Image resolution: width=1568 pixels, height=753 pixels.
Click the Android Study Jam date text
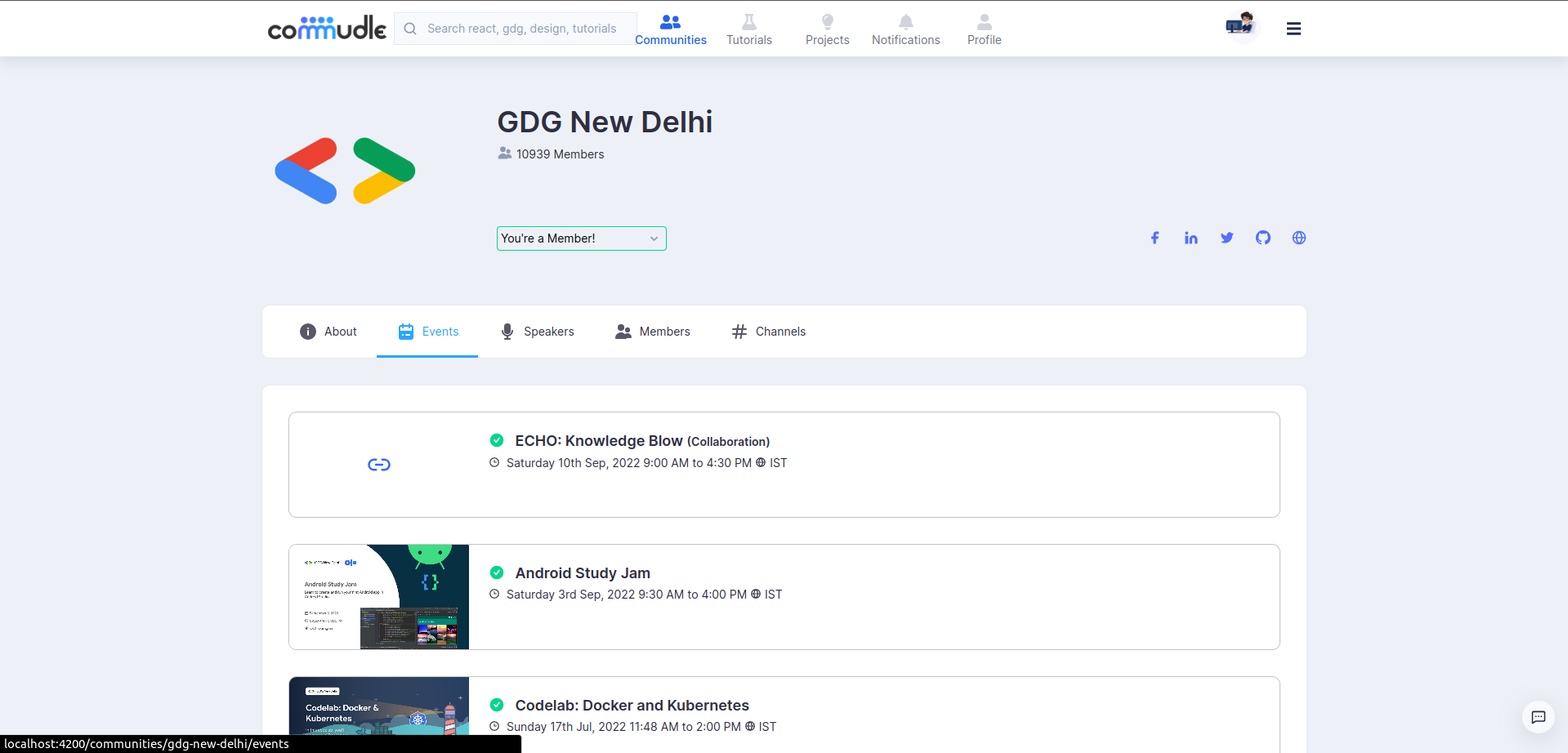tap(627, 595)
